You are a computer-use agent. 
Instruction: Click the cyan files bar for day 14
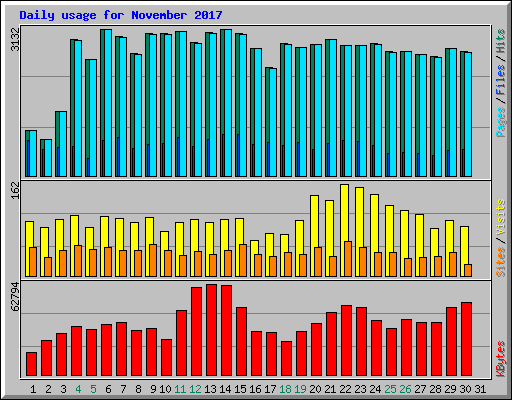(x=228, y=103)
